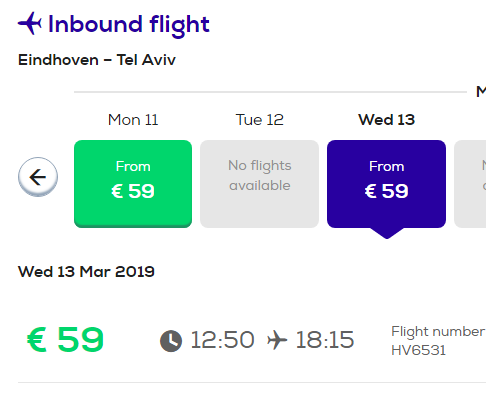Click the partially visible grey card after Wed 13
This screenshot has height=403, width=486.
point(470,184)
